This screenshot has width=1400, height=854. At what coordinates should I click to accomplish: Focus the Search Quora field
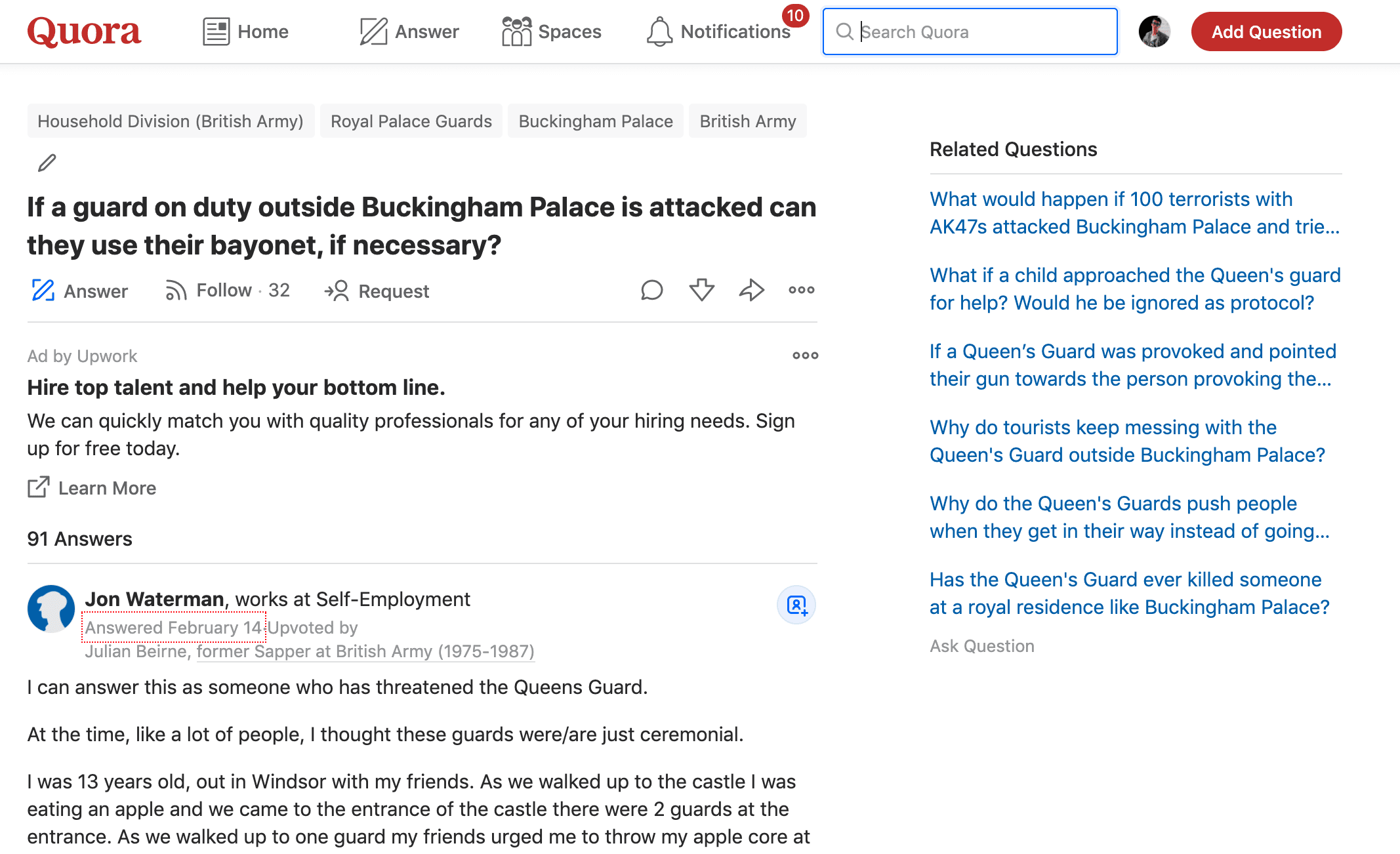point(970,31)
